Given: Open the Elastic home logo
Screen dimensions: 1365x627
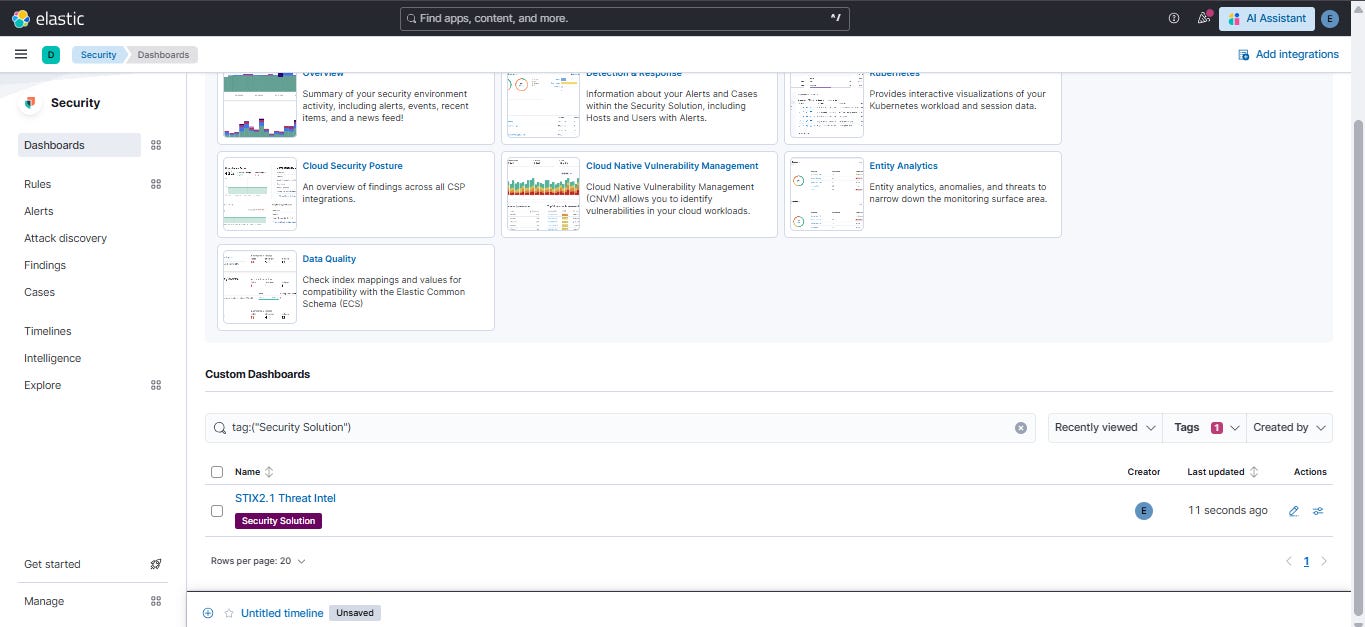Looking at the screenshot, I should click(48, 18).
